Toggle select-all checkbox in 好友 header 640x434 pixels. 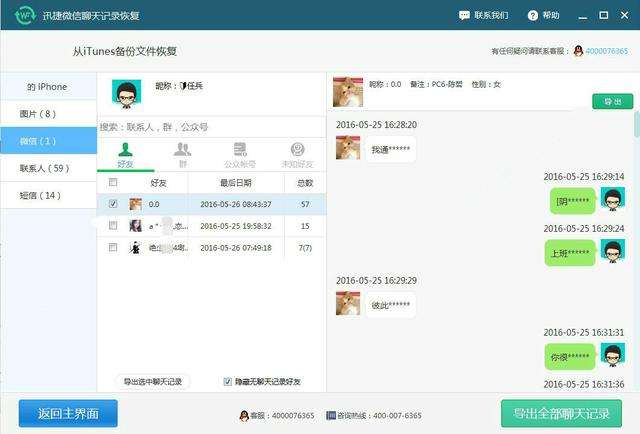[x=113, y=182]
